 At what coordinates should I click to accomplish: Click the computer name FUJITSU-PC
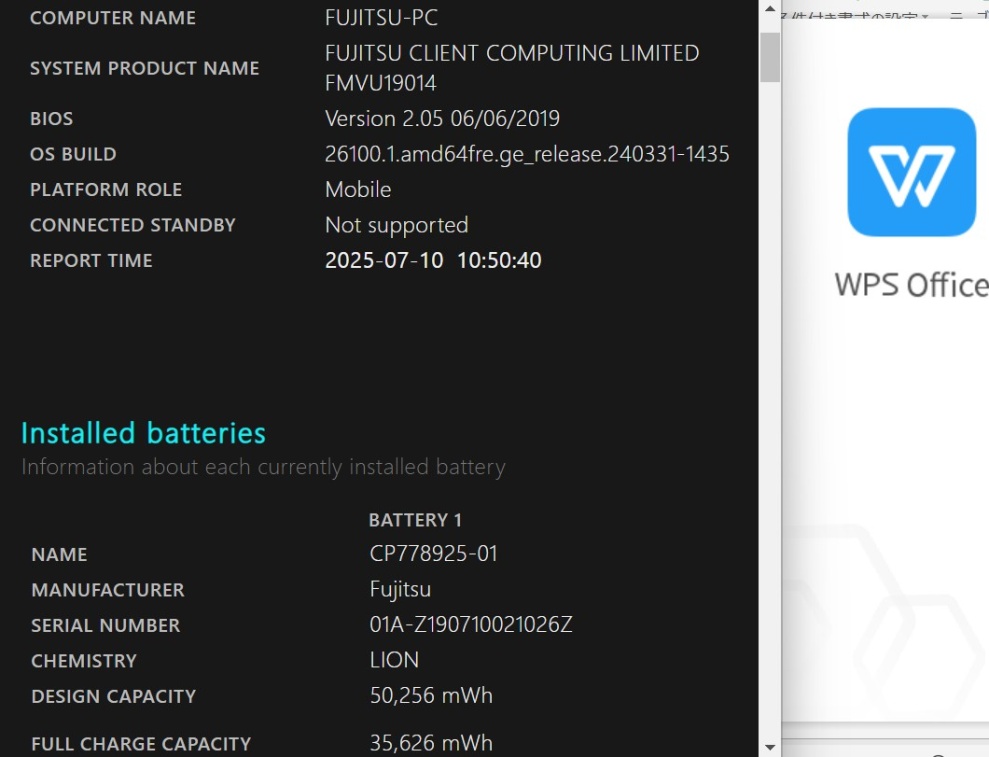(x=382, y=18)
